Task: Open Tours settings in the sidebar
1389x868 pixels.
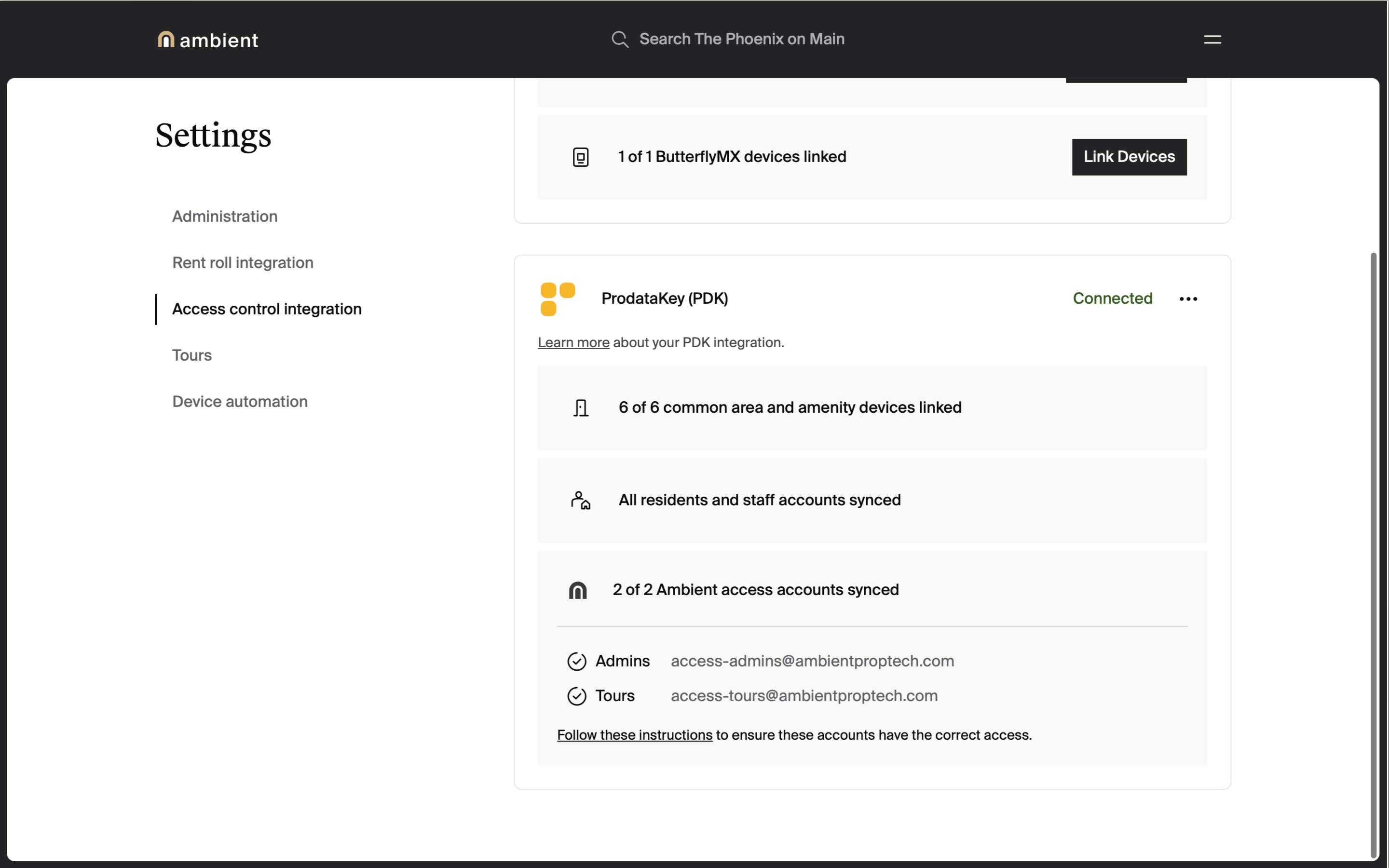Action: point(191,355)
